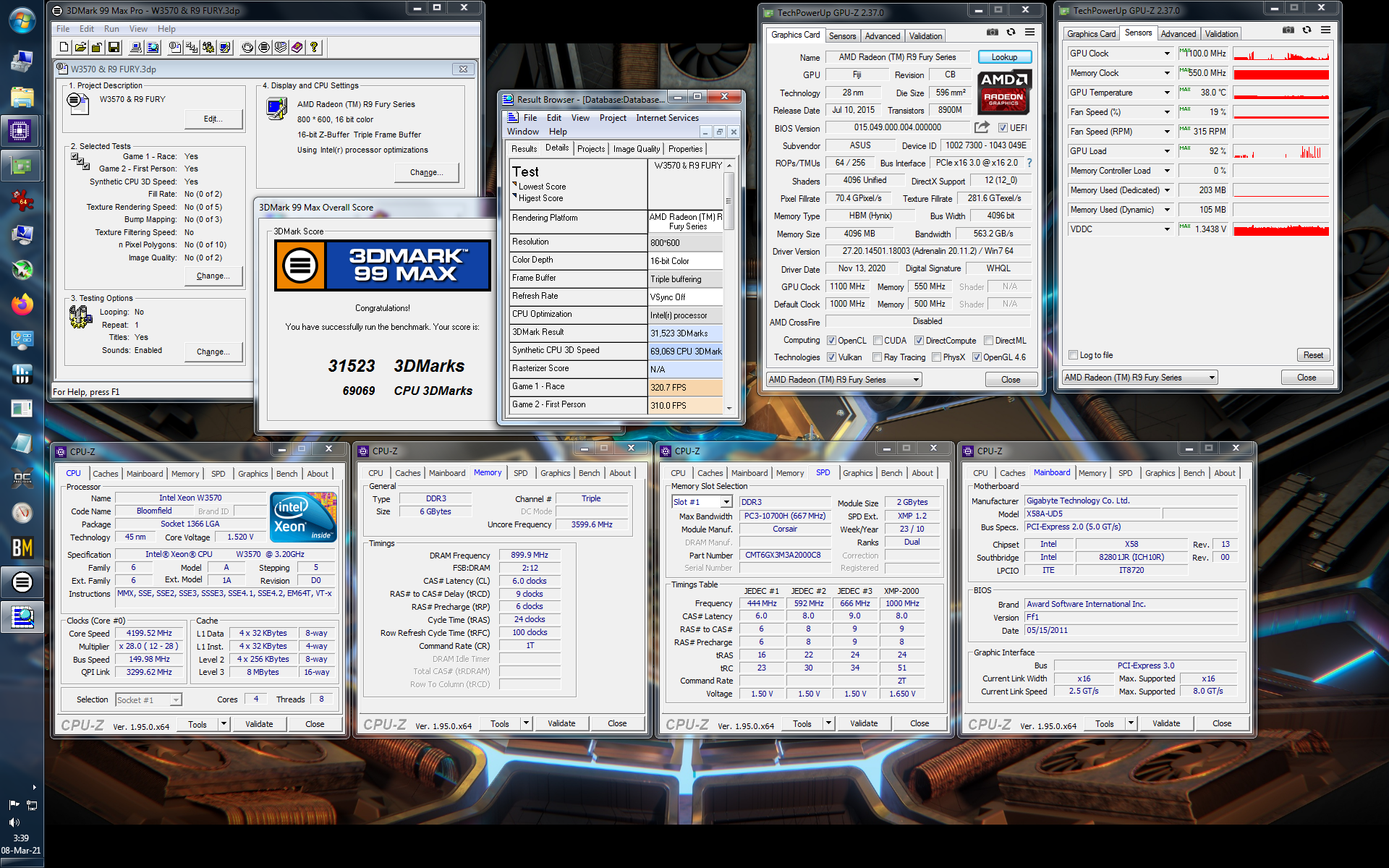Open Caches tab in first CPU-Z window
The image size is (1389, 868).
pos(106,474)
